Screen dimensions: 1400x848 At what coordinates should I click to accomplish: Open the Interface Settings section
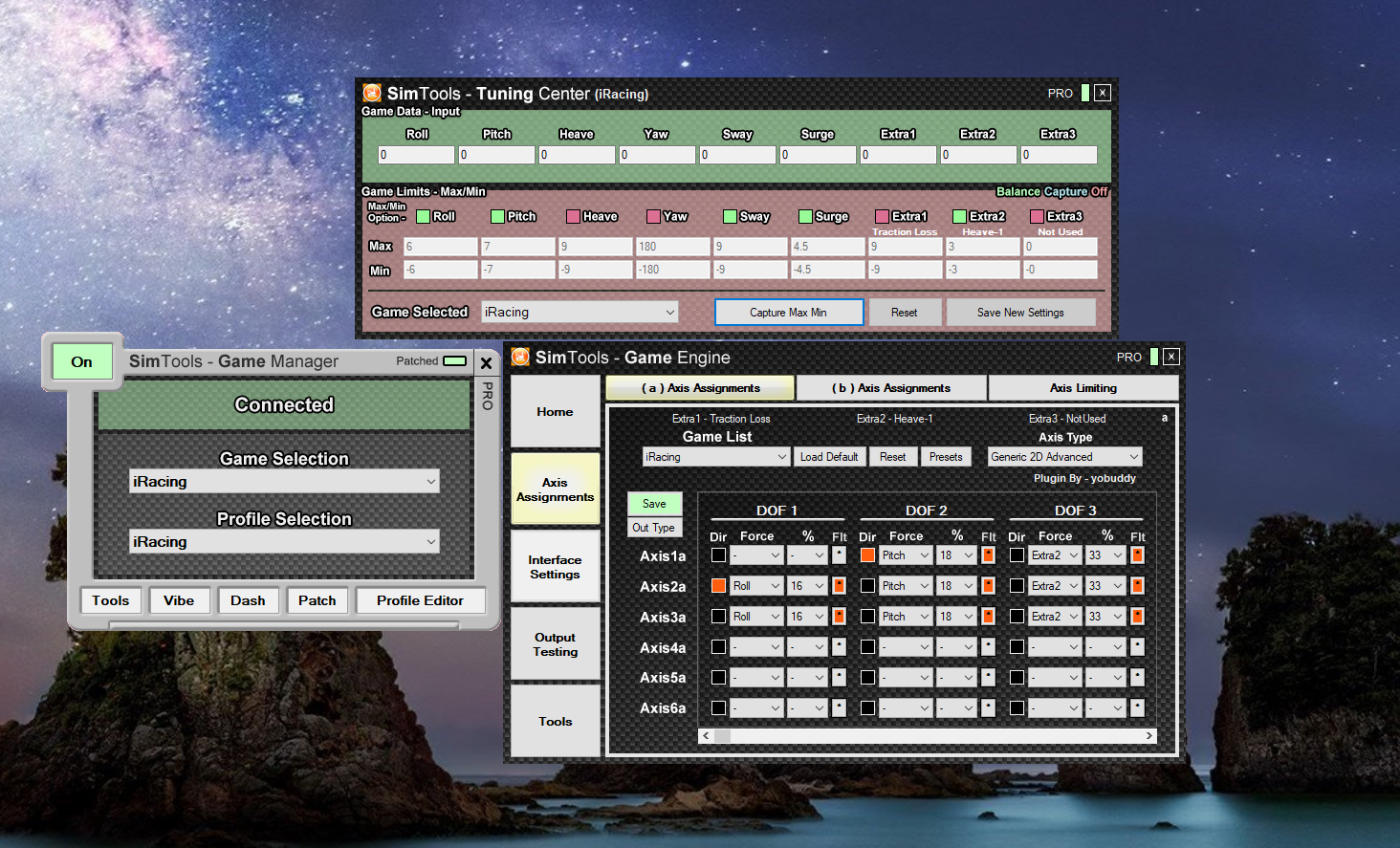click(555, 566)
